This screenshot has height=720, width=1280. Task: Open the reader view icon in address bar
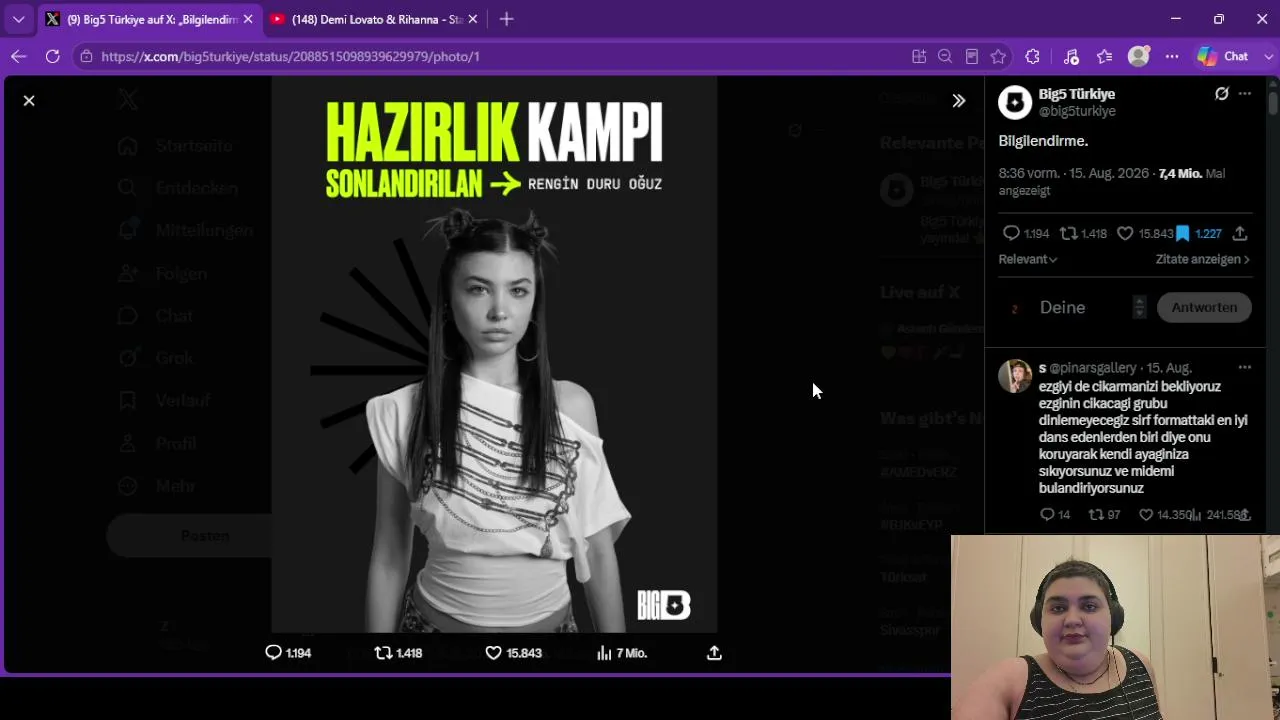972,56
